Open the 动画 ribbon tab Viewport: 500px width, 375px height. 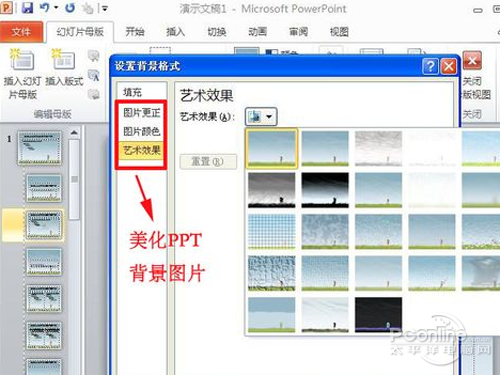coord(257,32)
